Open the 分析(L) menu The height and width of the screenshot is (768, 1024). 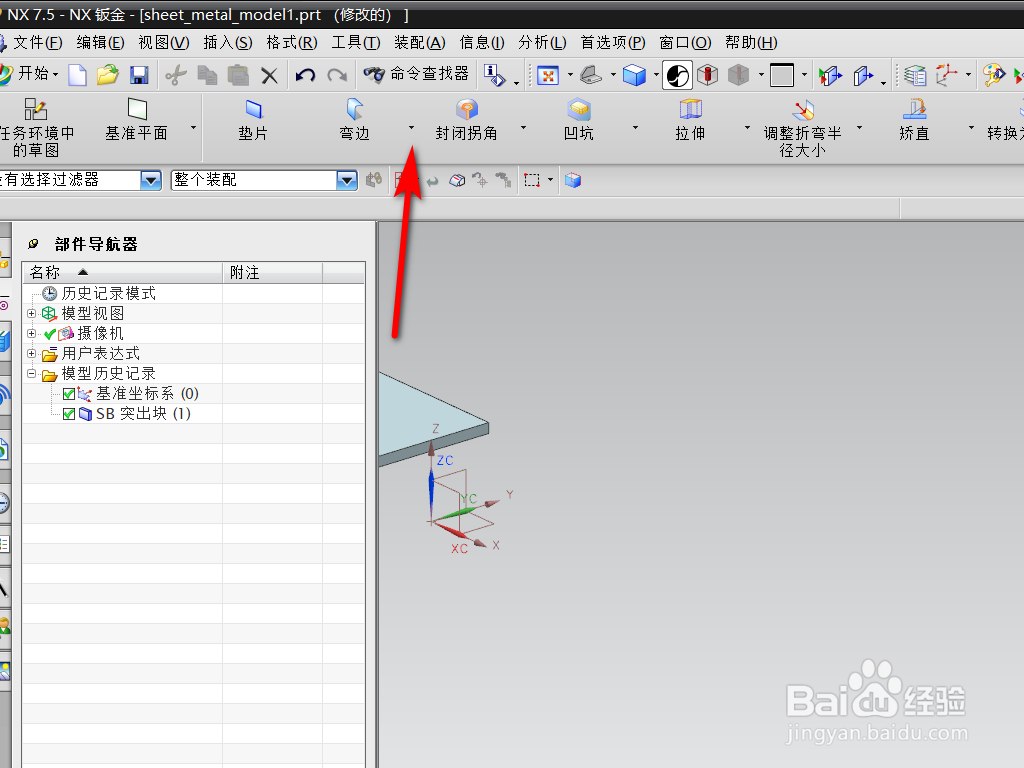(x=542, y=42)
